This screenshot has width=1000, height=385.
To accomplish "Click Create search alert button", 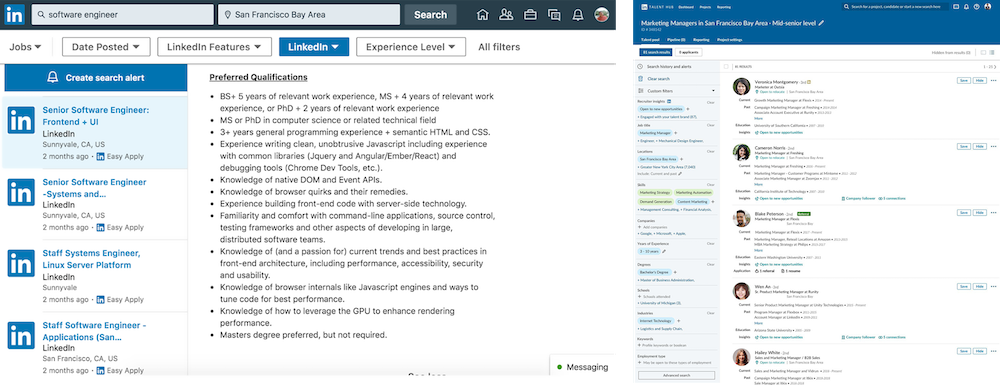I will click(96, 78).
